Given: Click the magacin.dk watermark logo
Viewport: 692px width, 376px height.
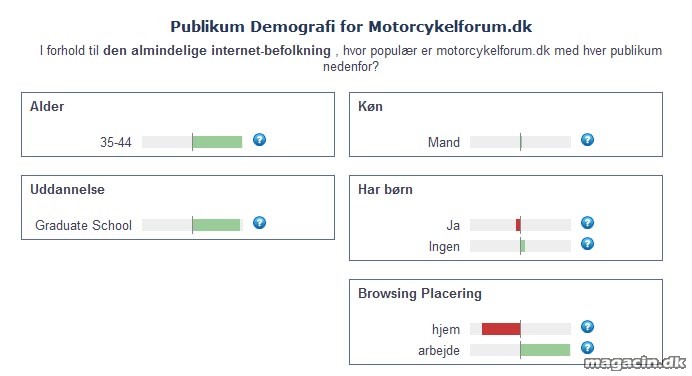Looking at the screenshot, I should [x=635, y=363].
